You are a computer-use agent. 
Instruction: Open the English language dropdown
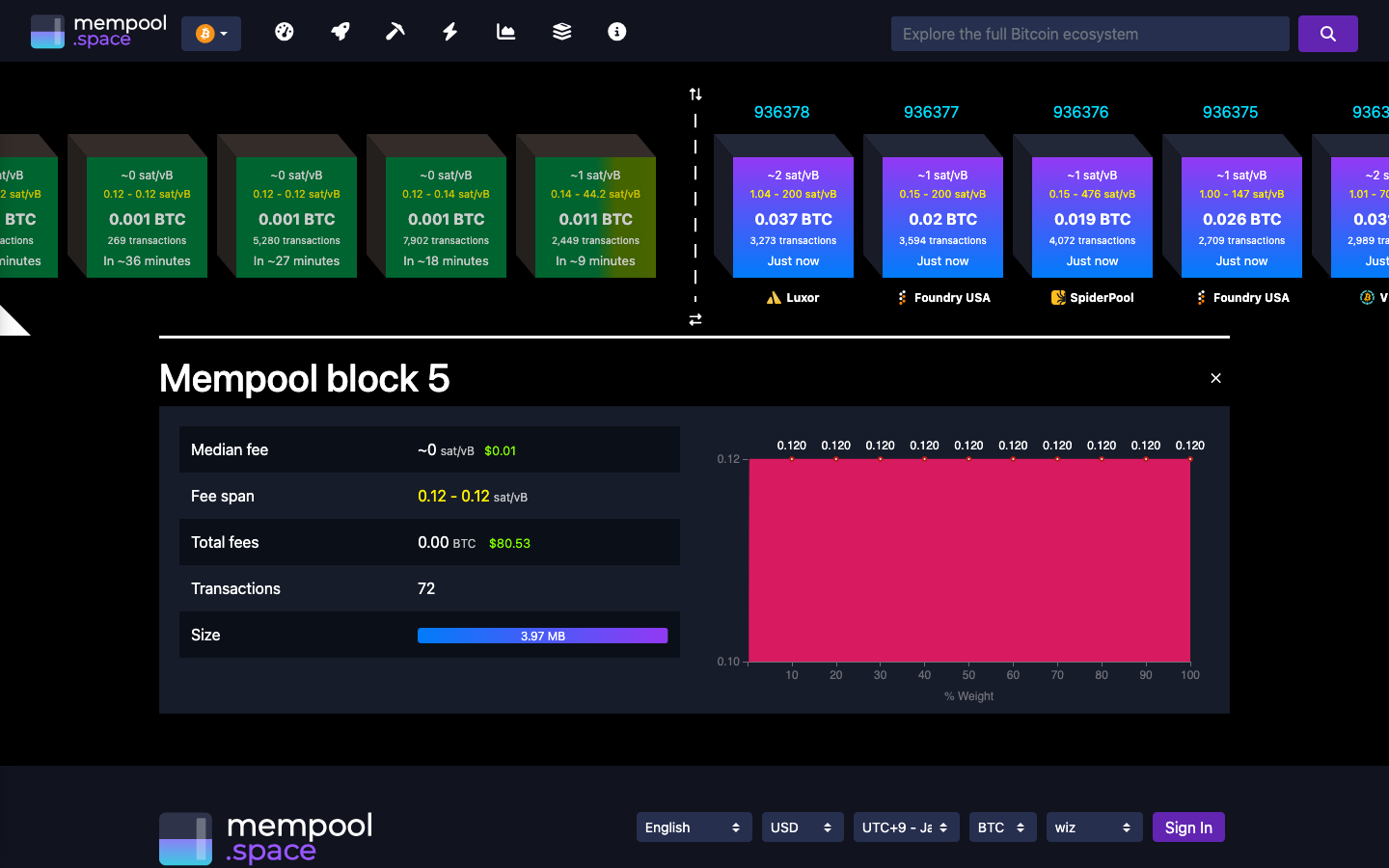(694, 827)
